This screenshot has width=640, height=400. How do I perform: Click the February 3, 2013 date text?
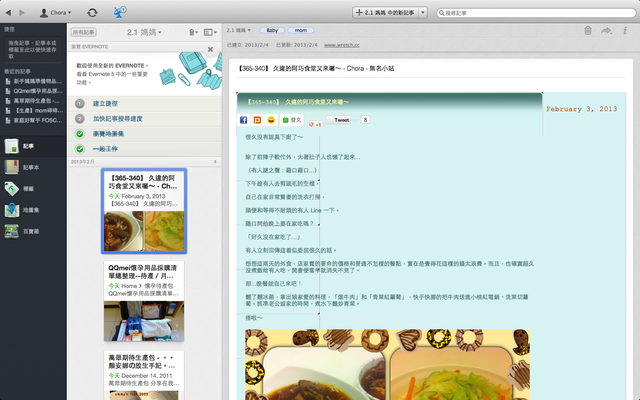[x=582, y=109]
